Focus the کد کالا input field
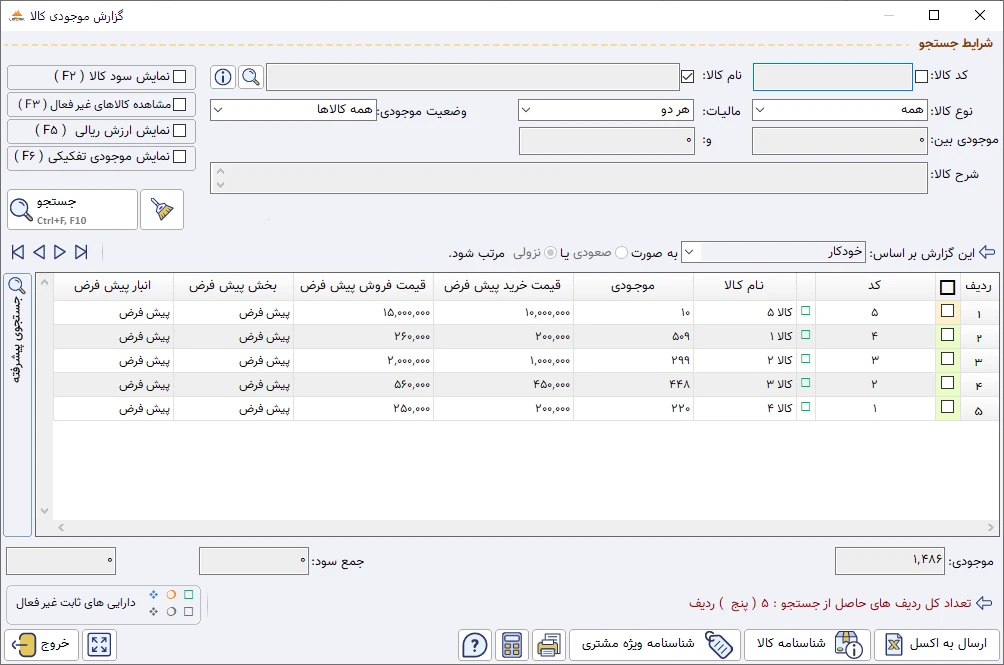 [832, 77]
